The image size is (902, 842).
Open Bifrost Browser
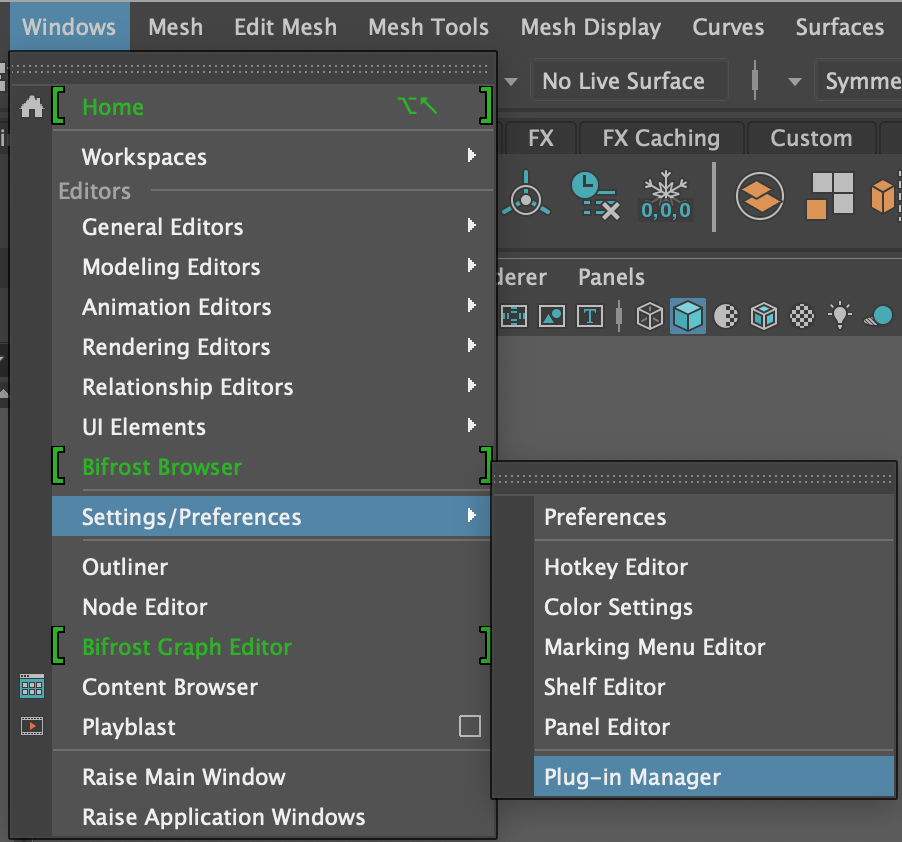271,466
